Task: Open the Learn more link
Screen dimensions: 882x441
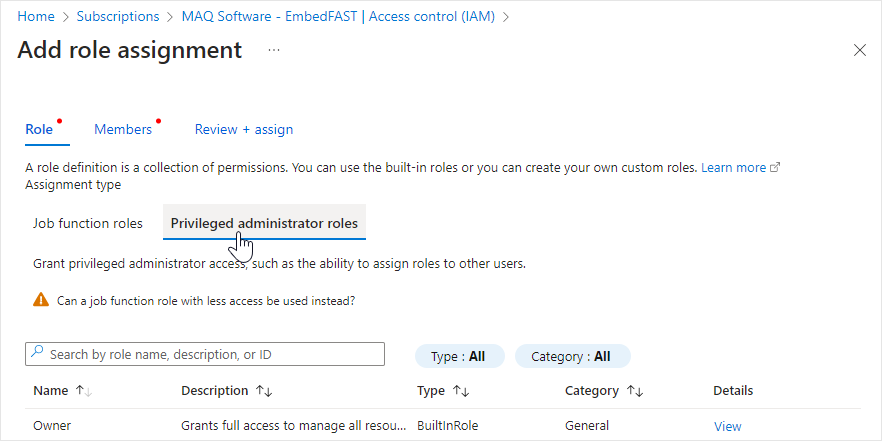Action: point(734,168)
